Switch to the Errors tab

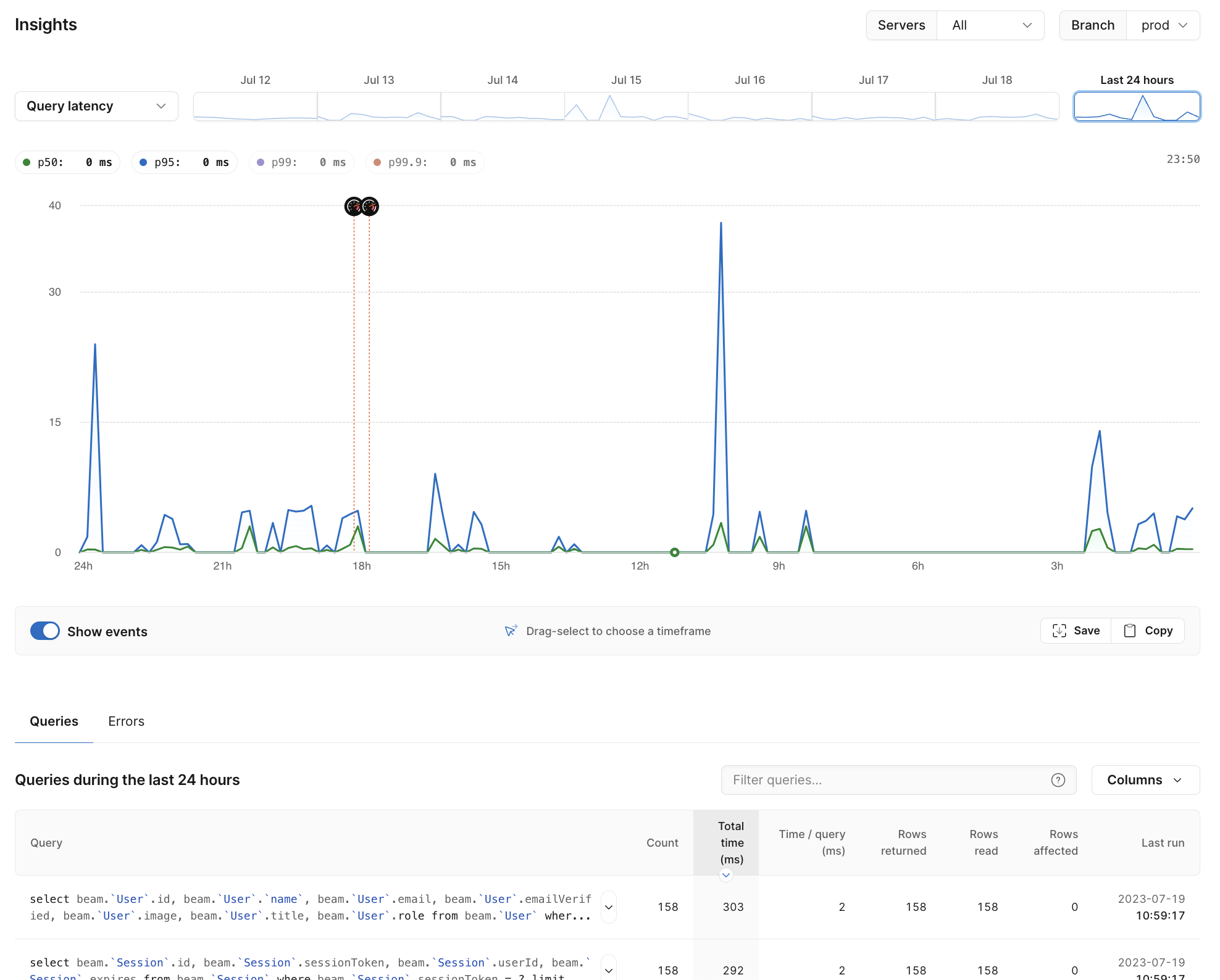tap(127, 721)
